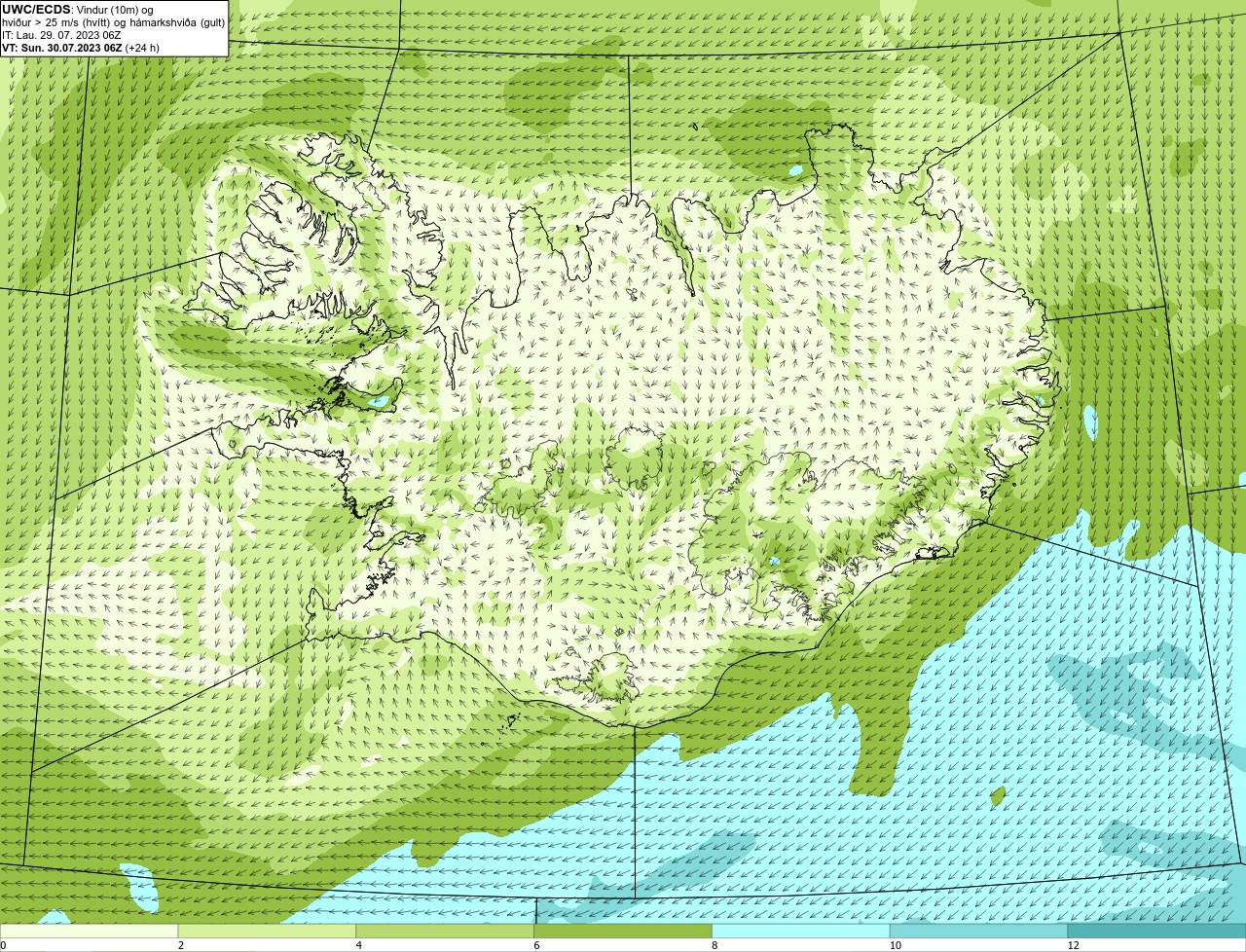Select the 'hviður > 25 m/s' legend line
The height and width of the screenshot is (952, 1246).
[114, 22]
